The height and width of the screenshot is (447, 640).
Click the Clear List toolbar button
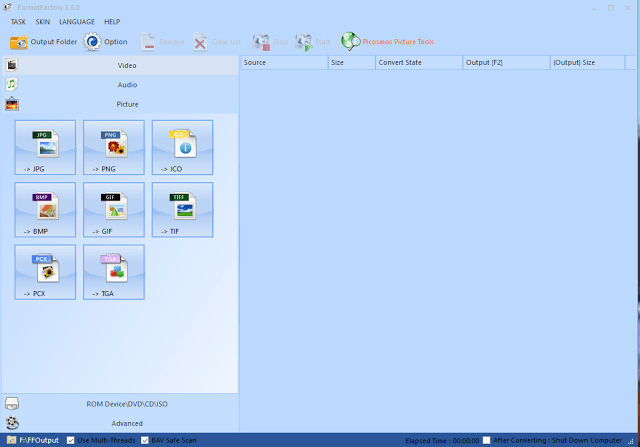(217, 42)
